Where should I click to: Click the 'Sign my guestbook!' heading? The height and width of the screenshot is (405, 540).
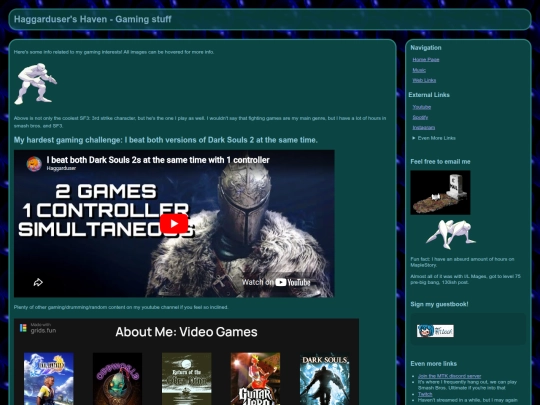[x=439, y=304]
